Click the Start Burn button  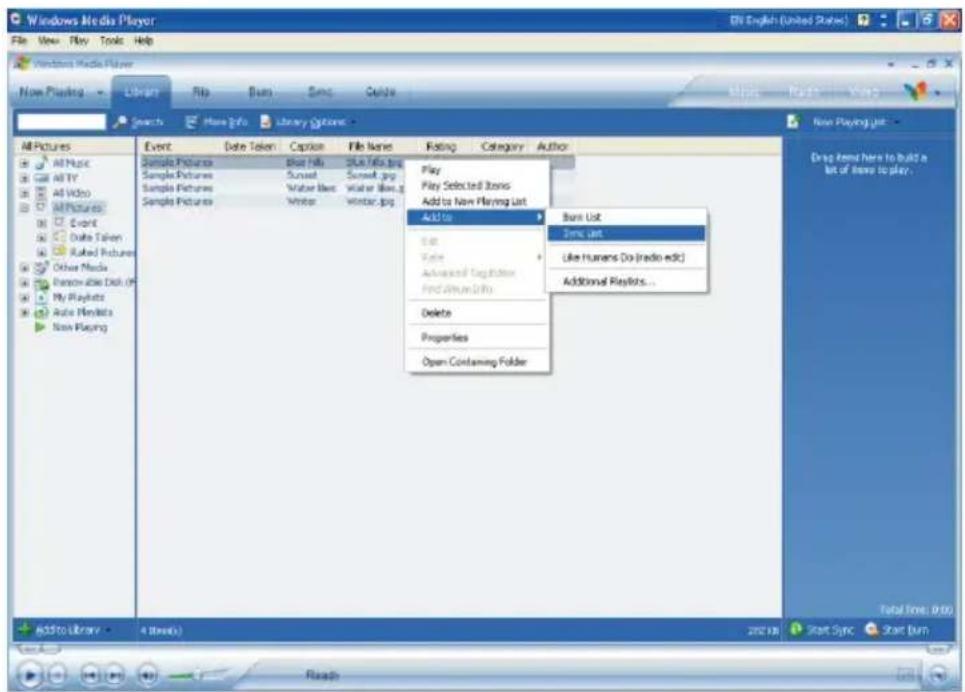[897, 630]
